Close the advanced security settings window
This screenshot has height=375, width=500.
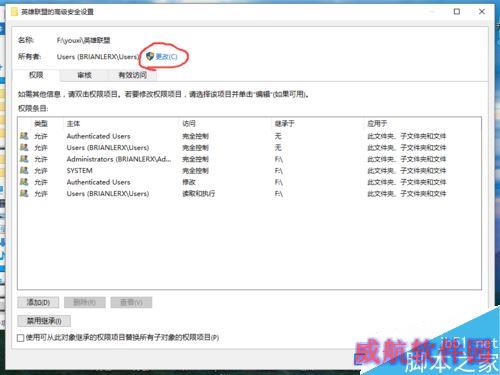pyautogui.click(x=482, y=12)
